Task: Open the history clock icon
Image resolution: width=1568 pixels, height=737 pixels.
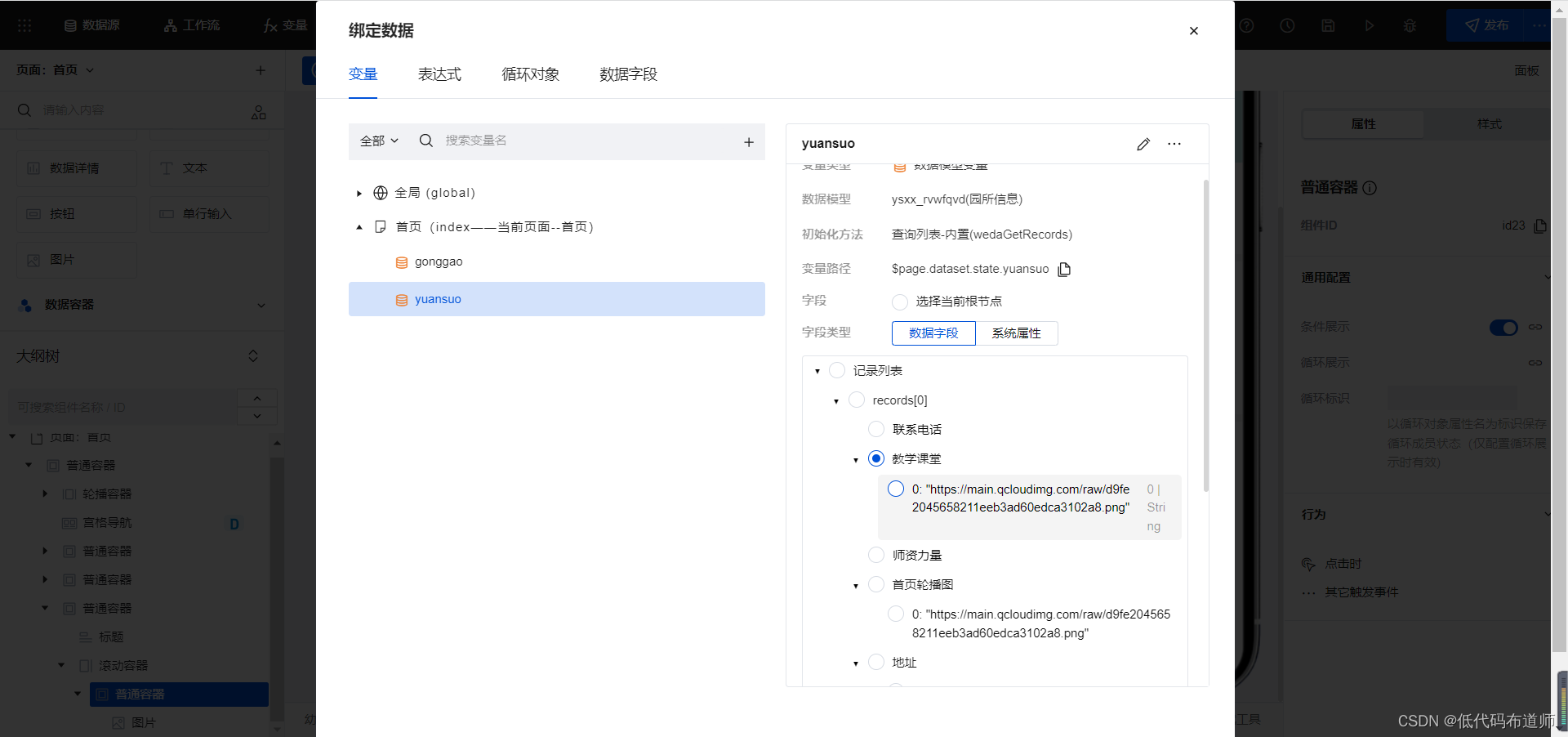Action: click(1287, 25)
